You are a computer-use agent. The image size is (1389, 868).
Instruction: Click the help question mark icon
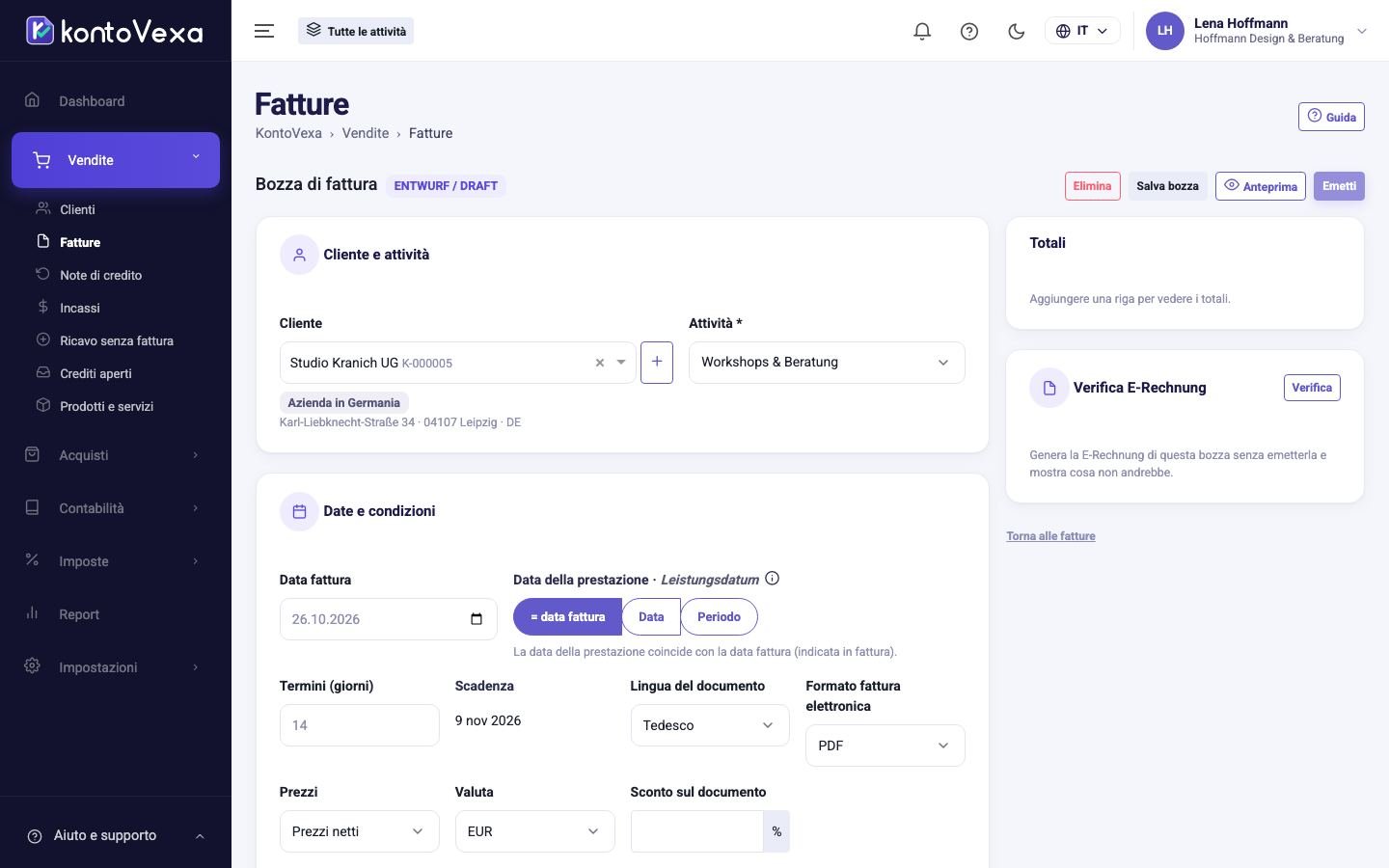[969, 31]
